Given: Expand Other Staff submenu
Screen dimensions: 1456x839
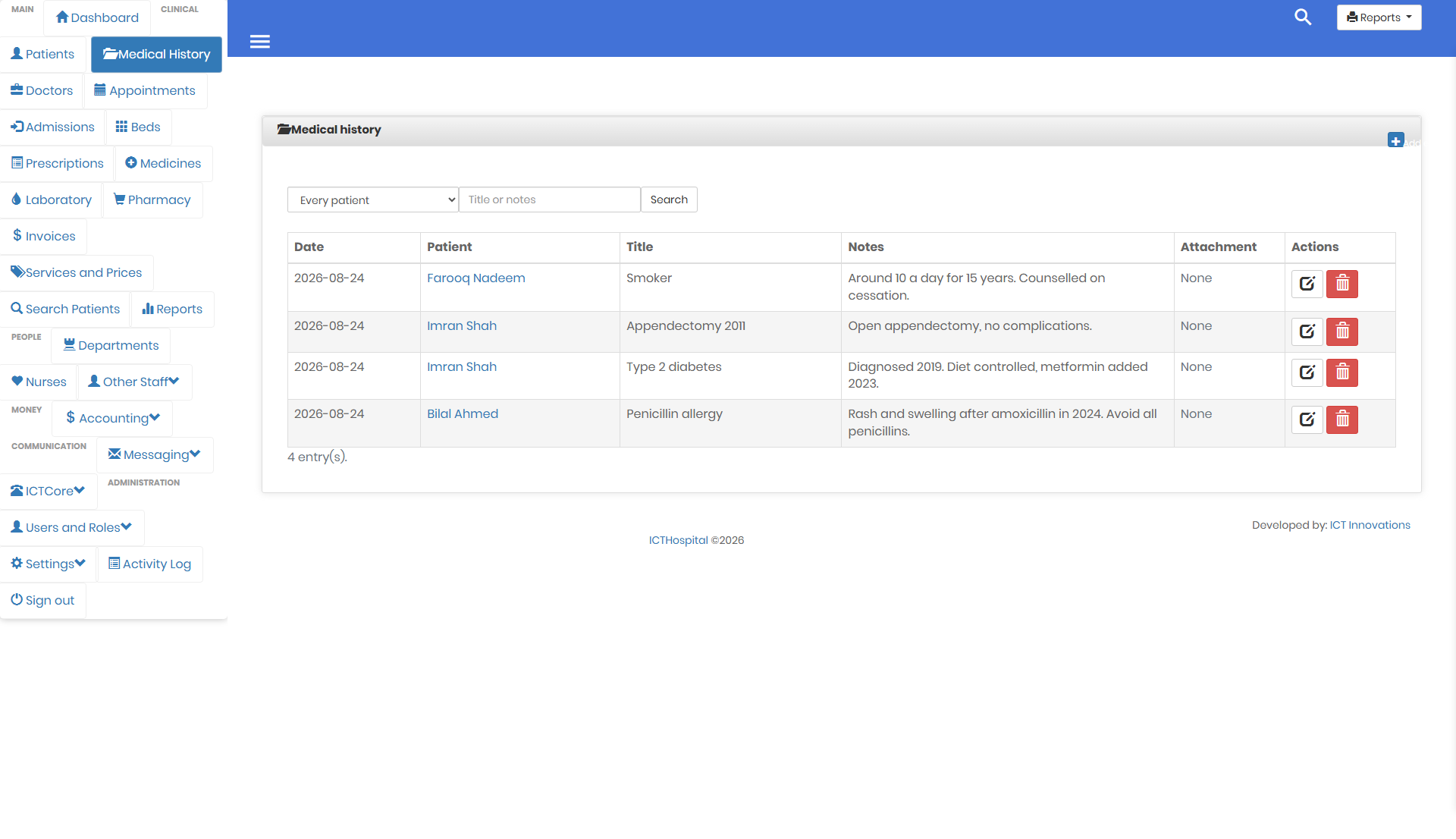Looking at the screenshot, I should pos(134,382).
